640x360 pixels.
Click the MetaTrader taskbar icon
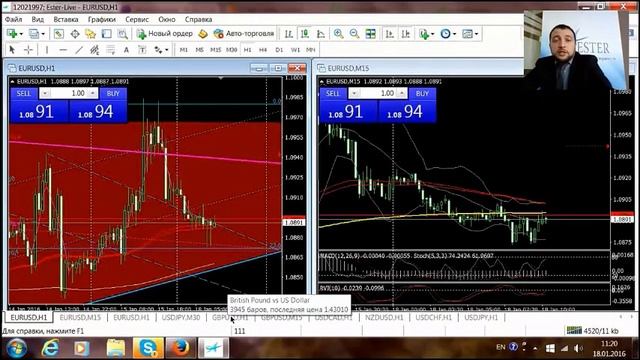[x=213, y=348]
